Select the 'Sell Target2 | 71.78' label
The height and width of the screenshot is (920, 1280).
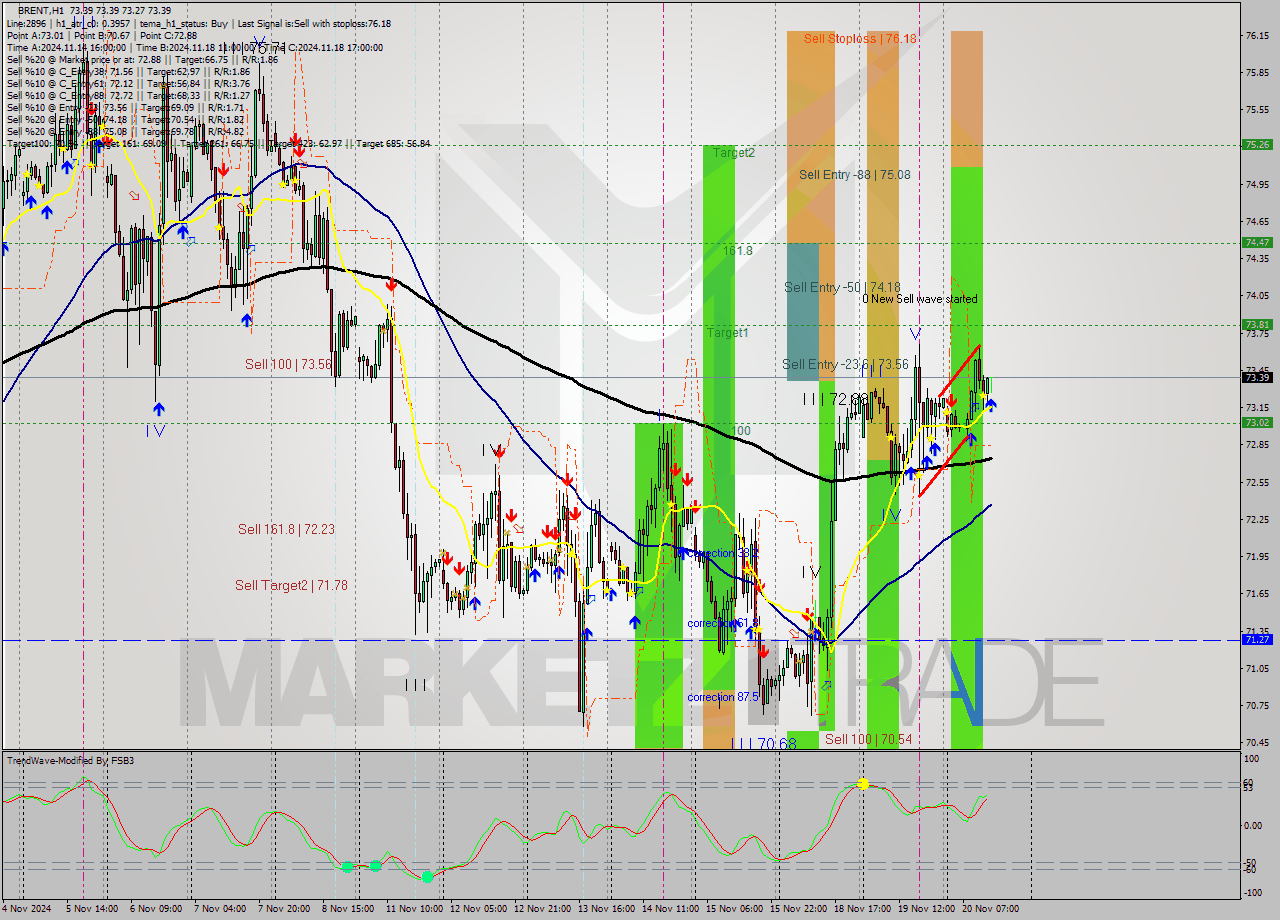click(x=291, y=585)
